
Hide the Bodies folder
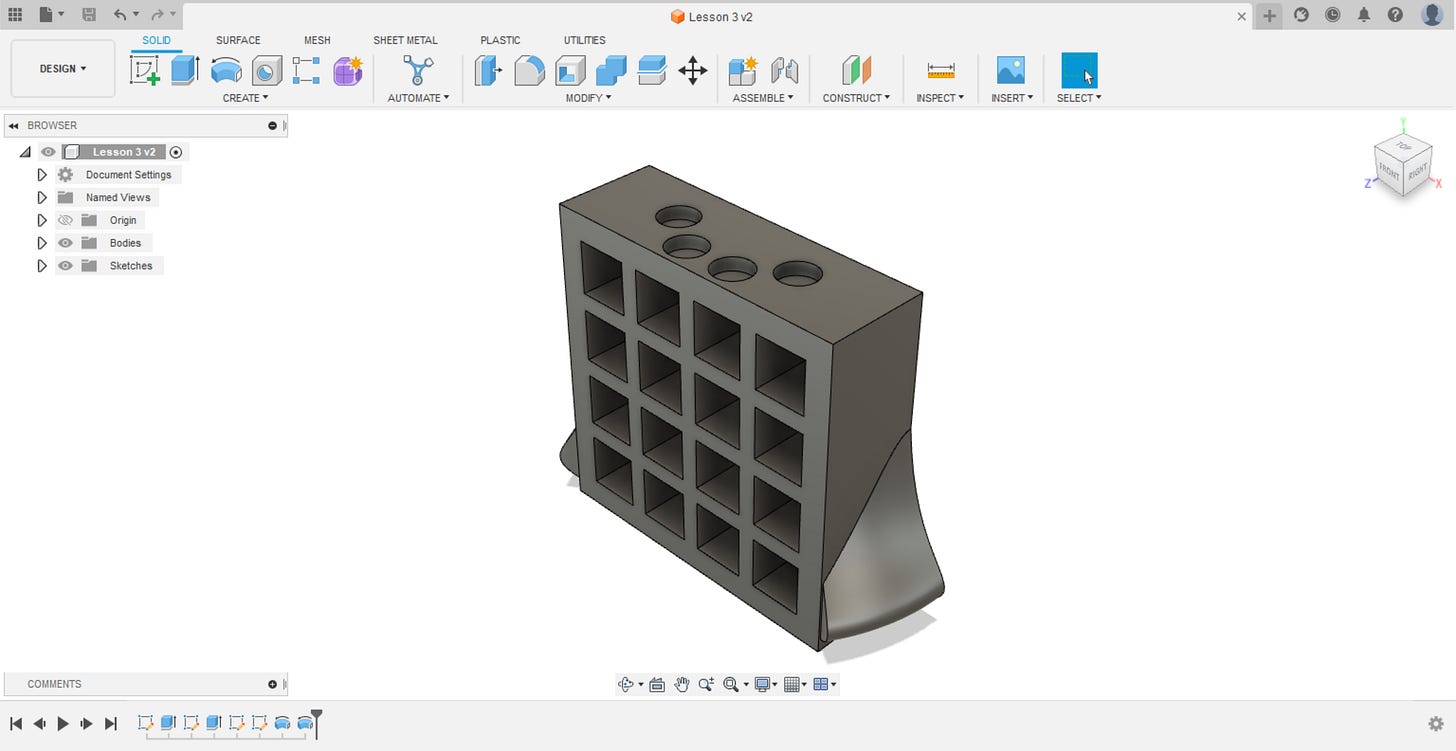(x=65, y=243)
